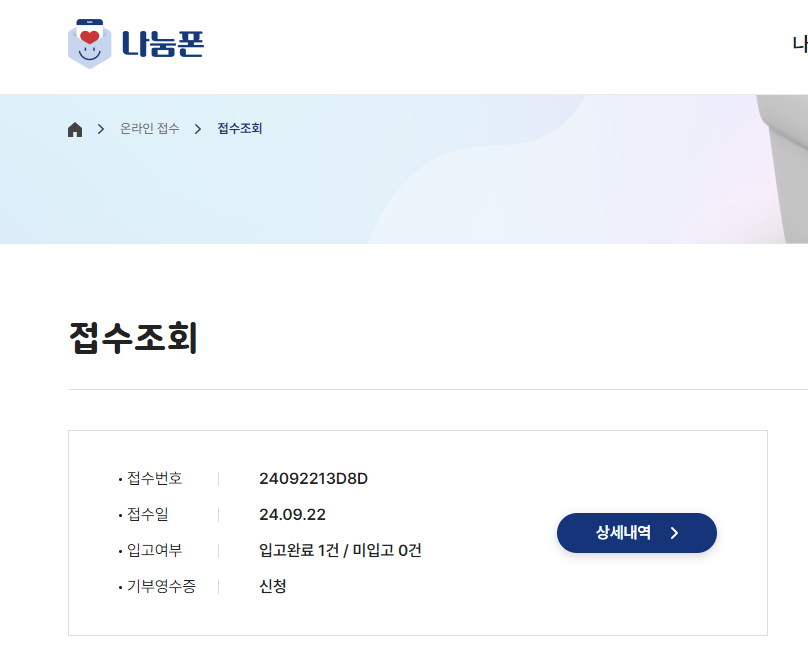This screenshot has width=808, height=664.
Task: Select the 접수조회 breadcrumb item
Action: pos(240,129)
